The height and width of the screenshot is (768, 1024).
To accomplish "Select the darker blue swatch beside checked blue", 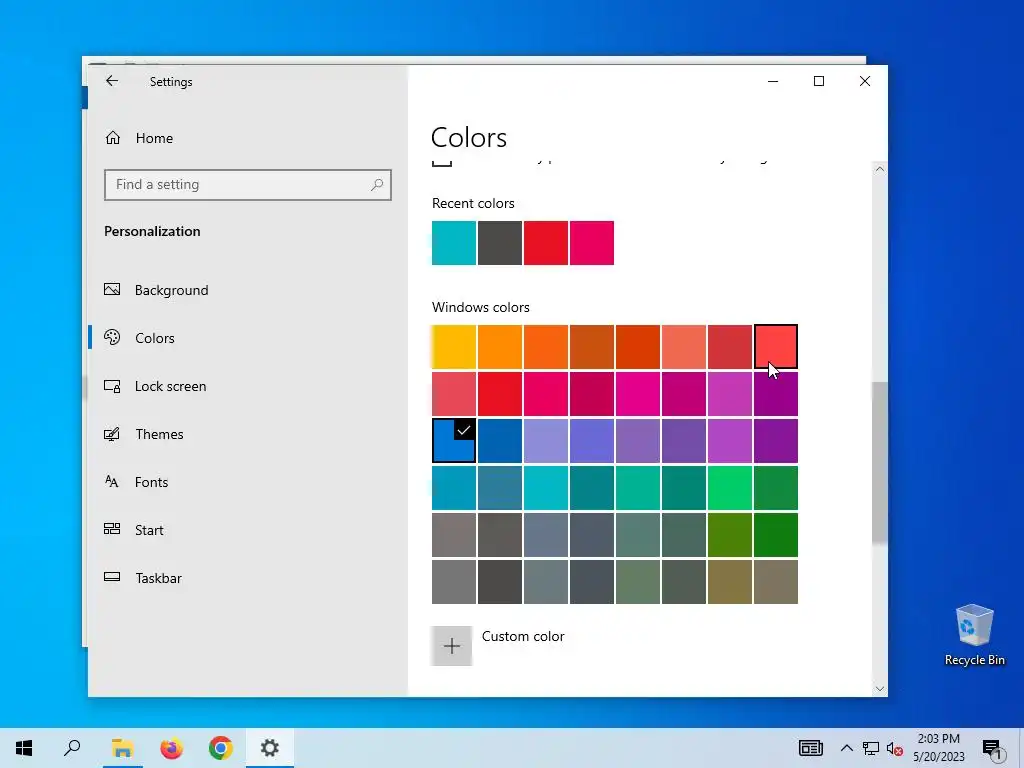I will [500, 441].
